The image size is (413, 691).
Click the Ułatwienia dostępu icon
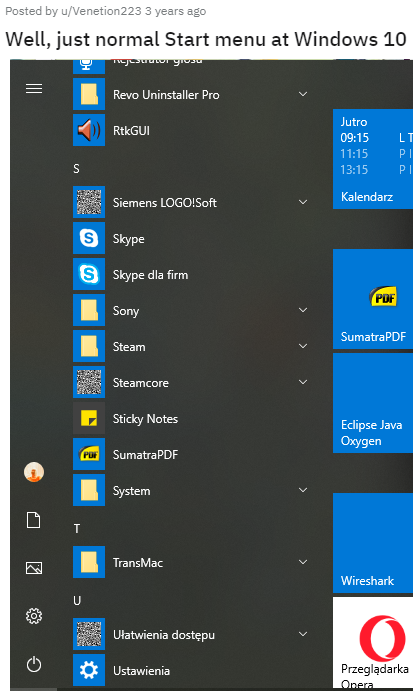[x=89, y=634]
